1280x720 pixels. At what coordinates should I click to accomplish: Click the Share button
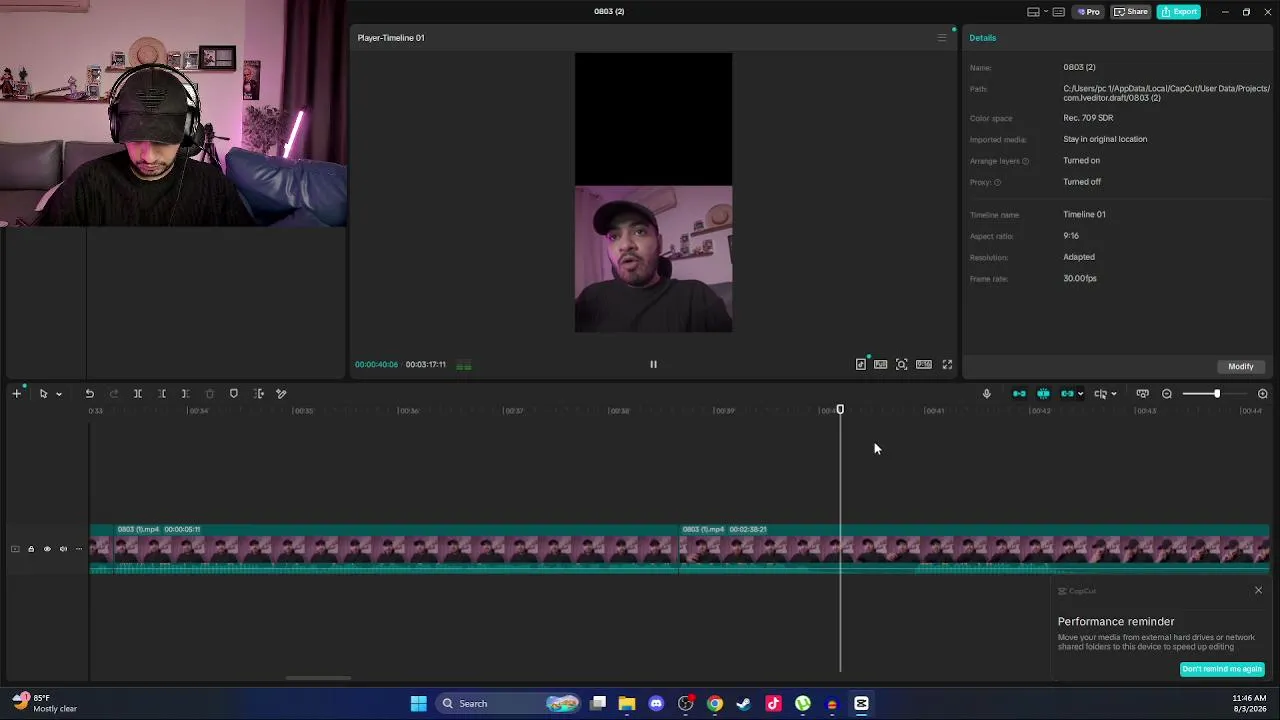1131,12
